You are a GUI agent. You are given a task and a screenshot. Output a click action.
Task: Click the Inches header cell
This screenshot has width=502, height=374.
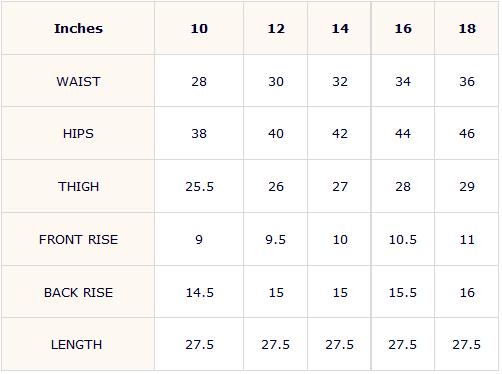[78, 28]
